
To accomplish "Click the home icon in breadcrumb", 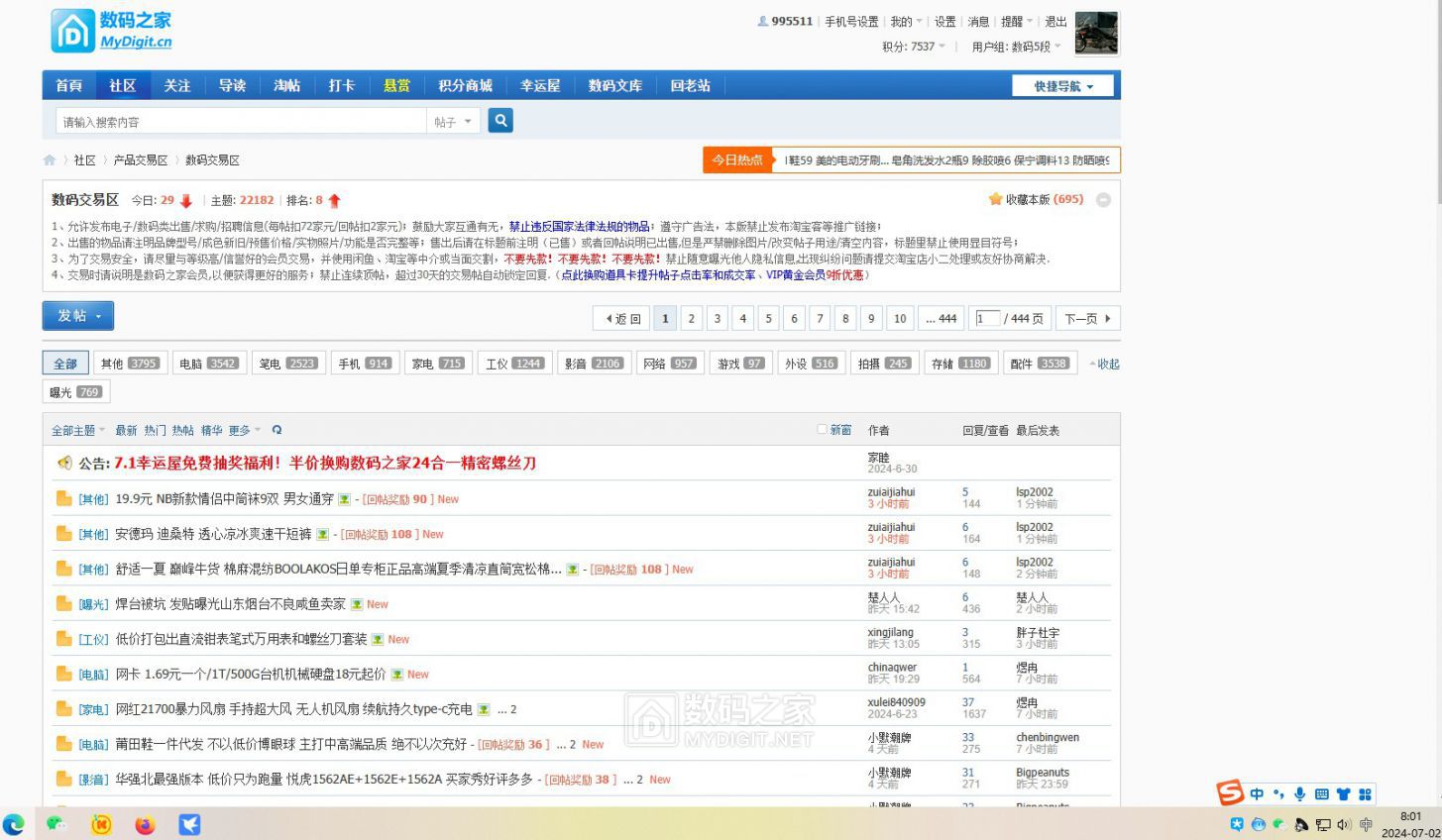I will click(x=50, y=160).
